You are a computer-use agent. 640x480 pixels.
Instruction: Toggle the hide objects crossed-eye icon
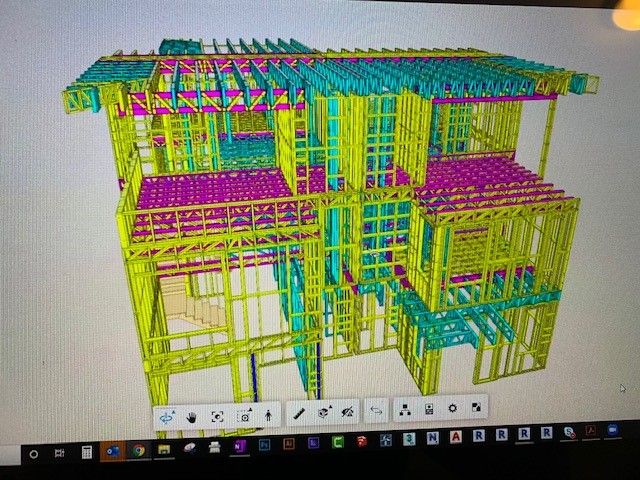point(348,412)
